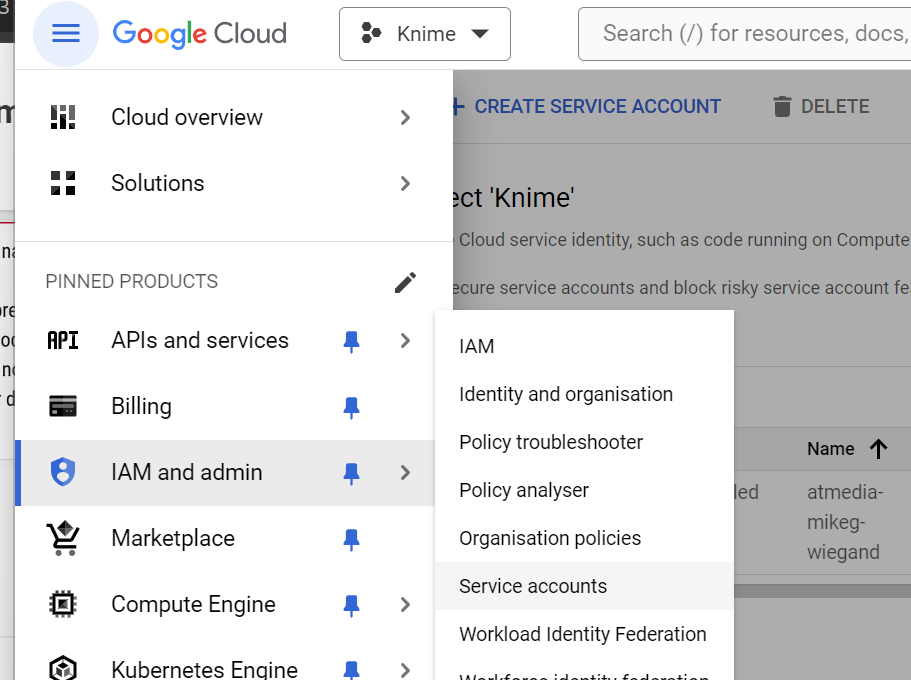Expand the Cloud overview submenu arrow

405,117
